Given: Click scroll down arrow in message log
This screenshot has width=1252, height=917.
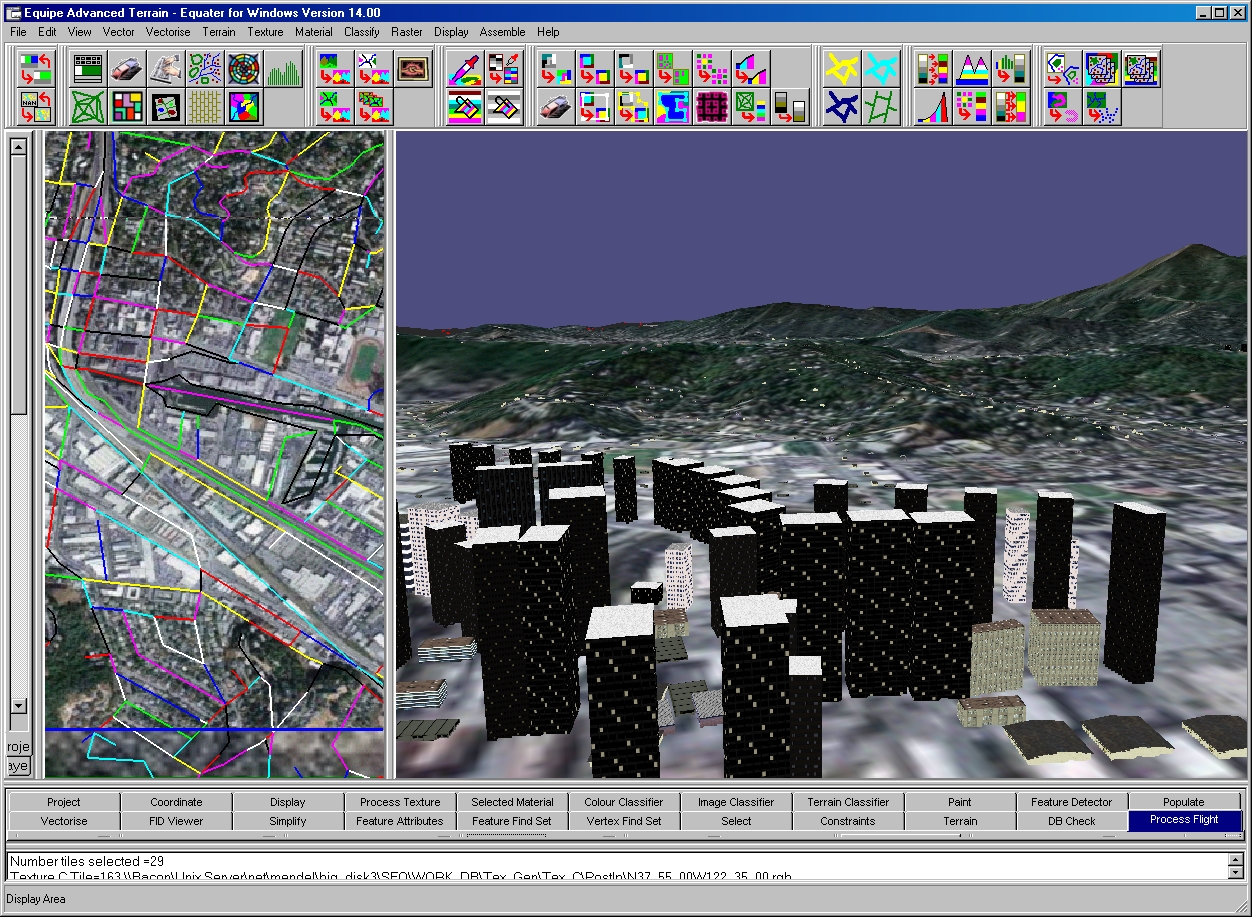Looking at the screenshot, I should [x=1236, y=873].
